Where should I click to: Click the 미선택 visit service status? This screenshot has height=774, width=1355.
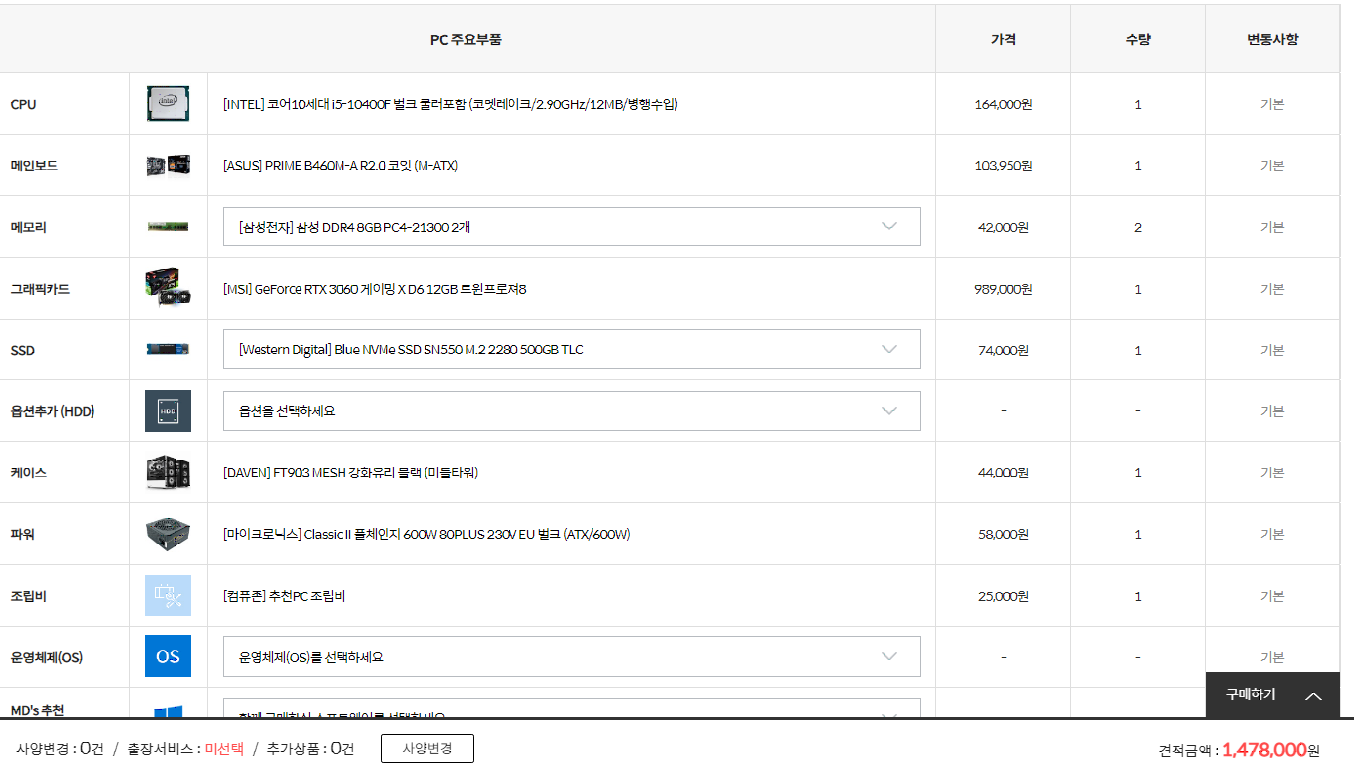224,749
